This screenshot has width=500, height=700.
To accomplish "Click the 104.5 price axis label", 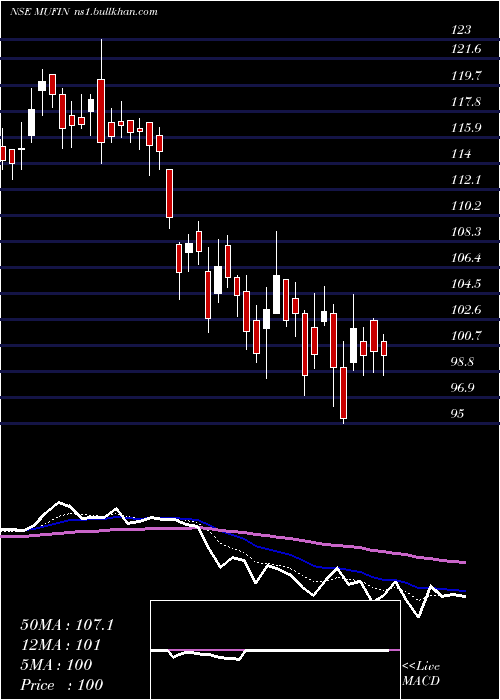I will [x=466, y=283].
